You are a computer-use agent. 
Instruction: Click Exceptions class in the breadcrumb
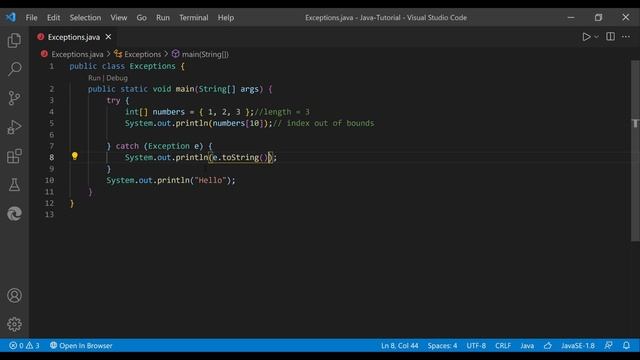[x=142, y=54]
